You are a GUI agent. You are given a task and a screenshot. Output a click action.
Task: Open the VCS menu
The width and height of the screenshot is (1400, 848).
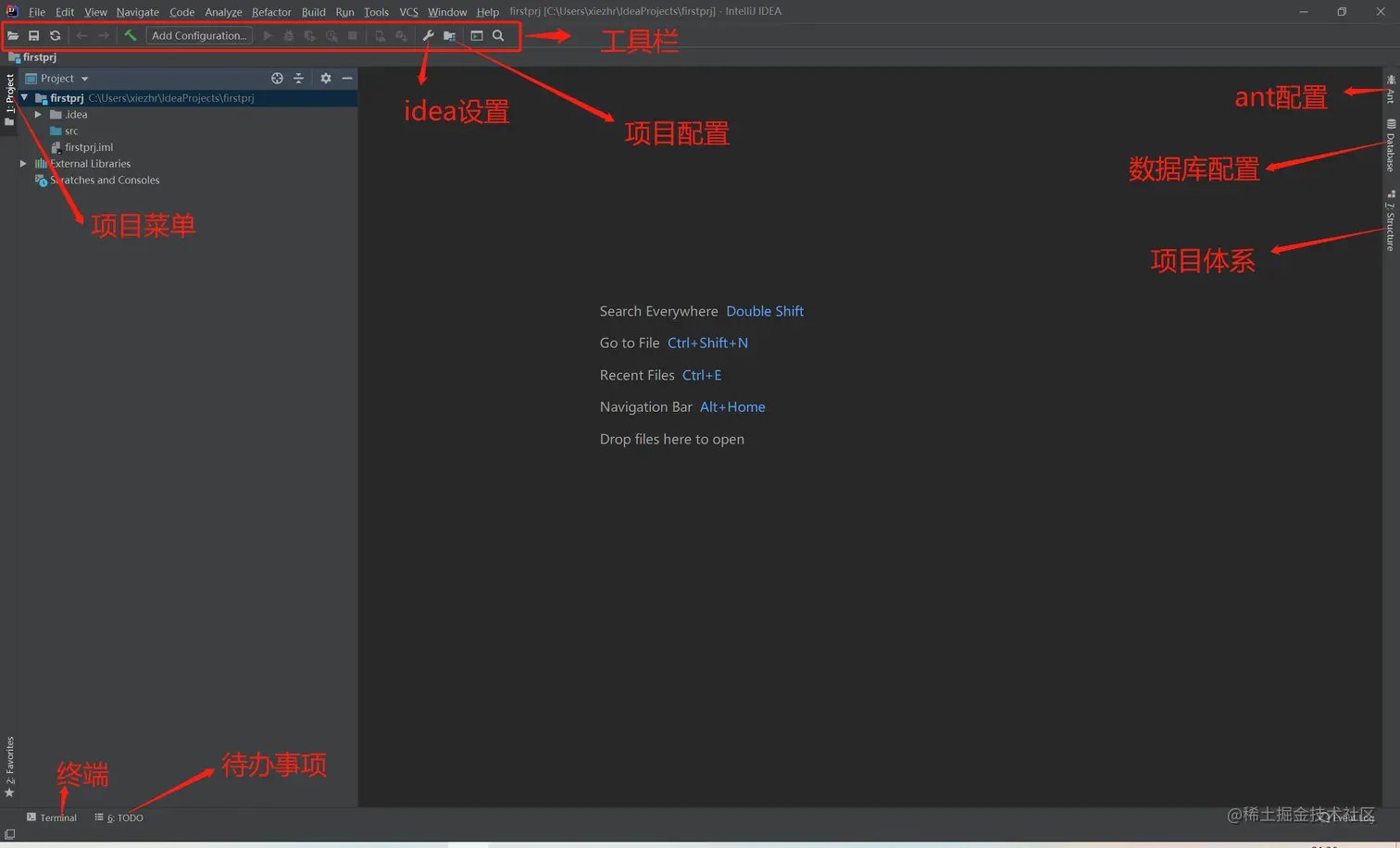pos(408,12)
